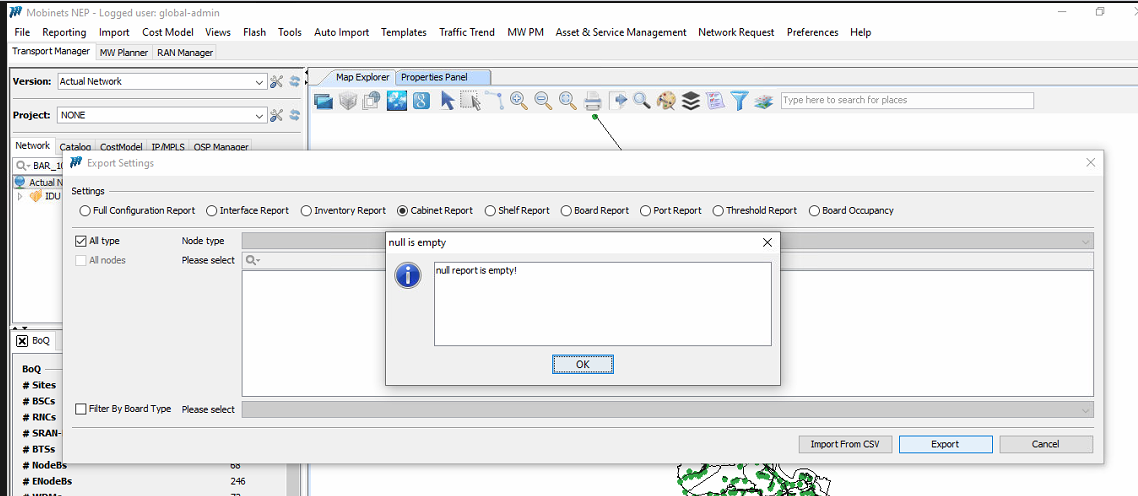Enable the Filter By Board Type checkbox
Viewport: 1138px width, 496px height.
(81, 409)
